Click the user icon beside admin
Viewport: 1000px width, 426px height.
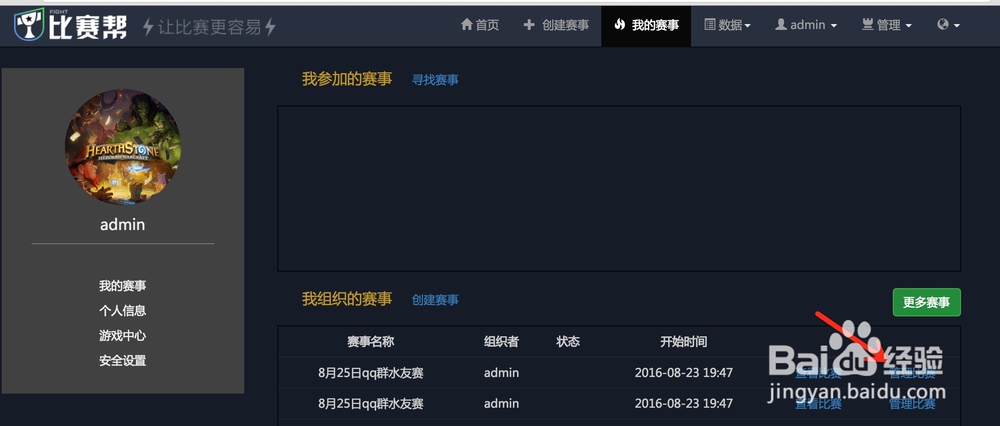coord(781,25)
